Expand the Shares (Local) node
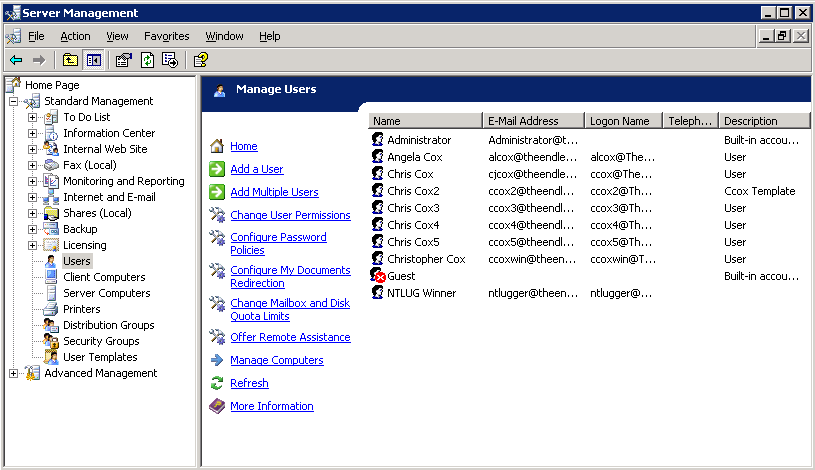The image size is (815, 470). click(x=32, y=213)
